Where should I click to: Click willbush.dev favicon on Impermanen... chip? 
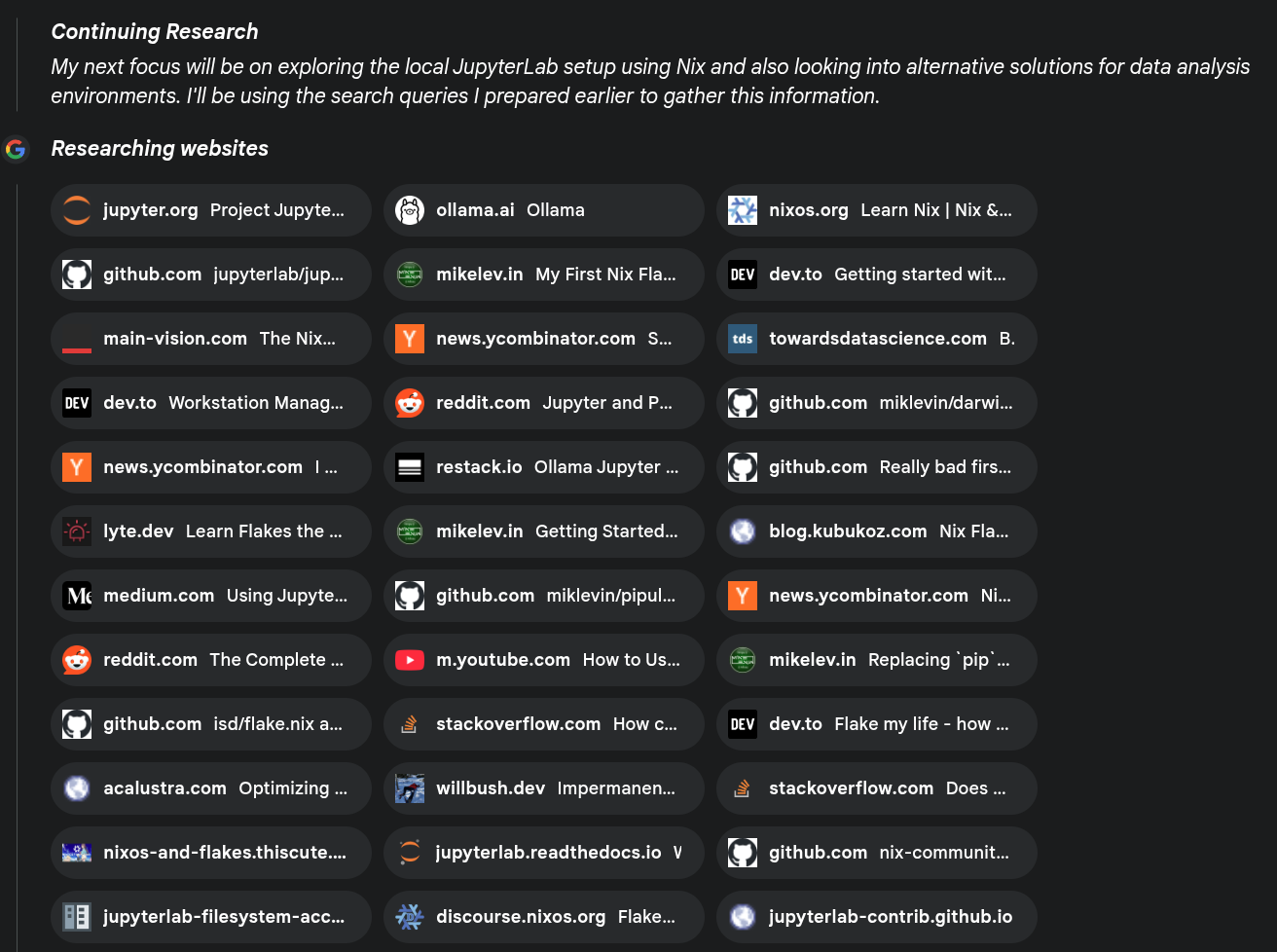point(410,788)
